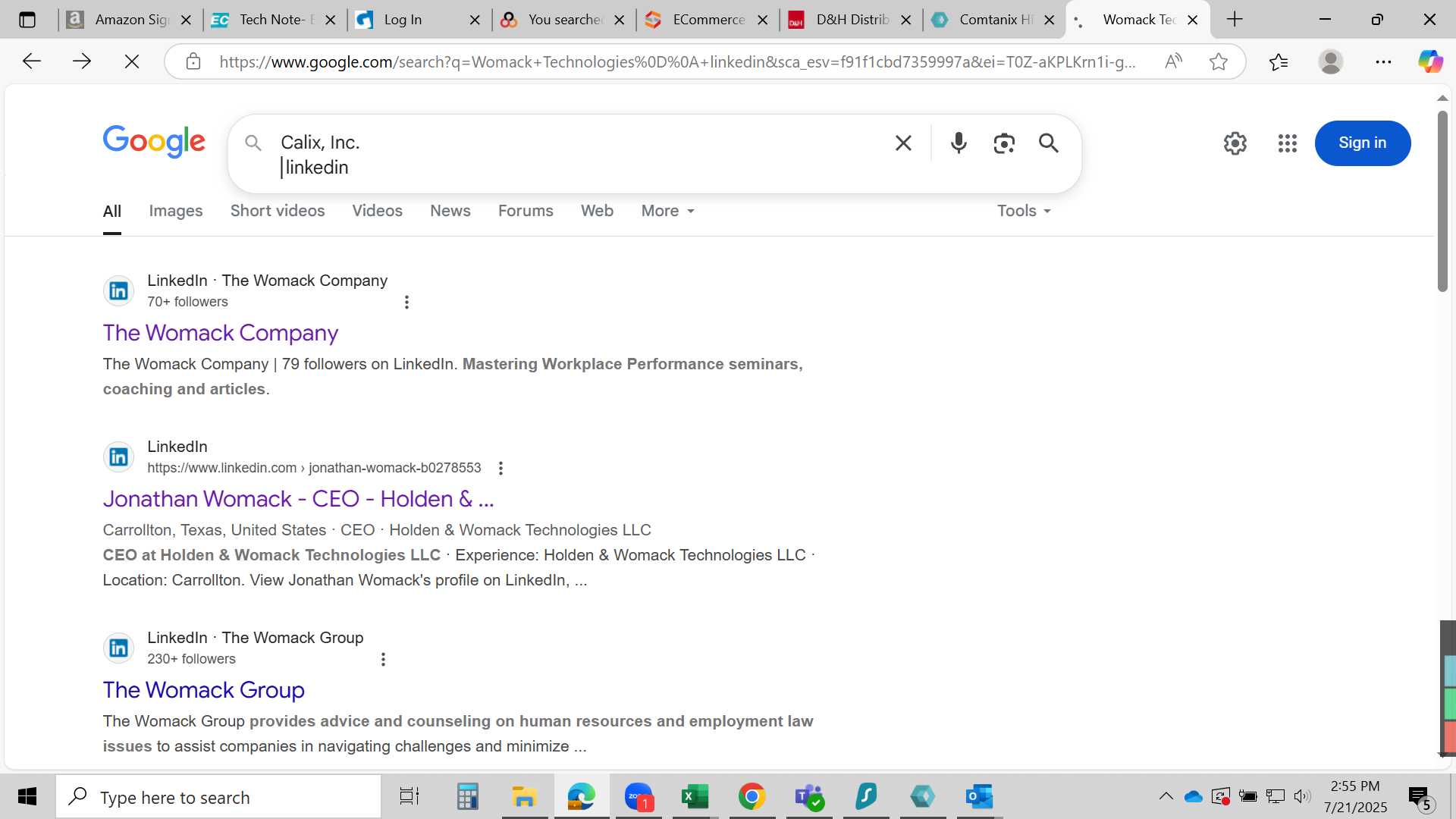This screenshot has height=819, width=1456.
Task: Stop loading the page
Action: [x=131, y=61]
